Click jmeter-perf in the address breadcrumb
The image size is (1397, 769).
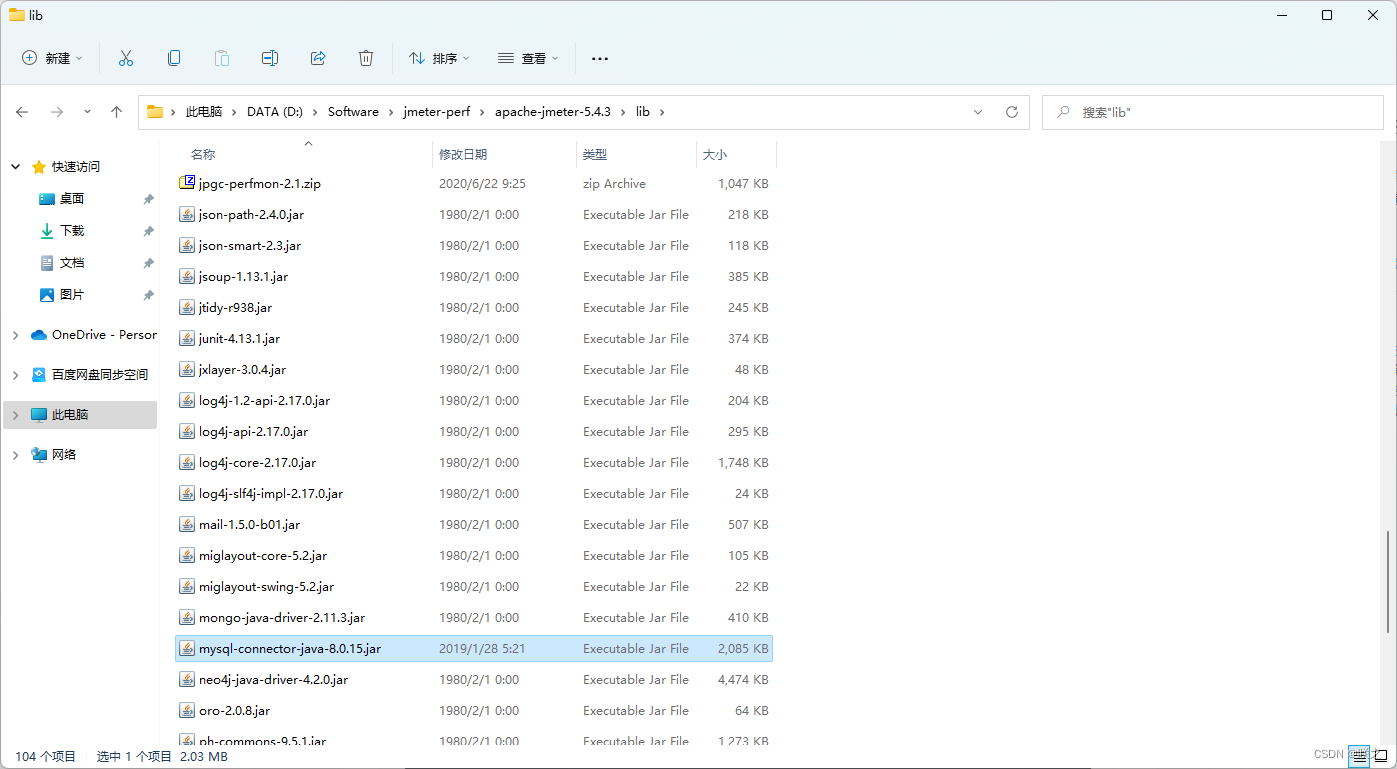(437, 112)
